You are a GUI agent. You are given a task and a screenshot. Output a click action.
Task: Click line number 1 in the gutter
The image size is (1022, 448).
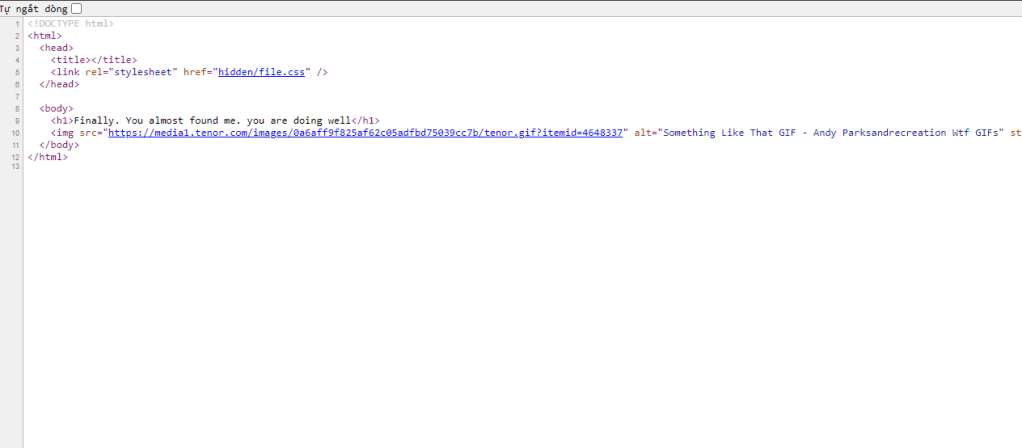tap(18, 24)
